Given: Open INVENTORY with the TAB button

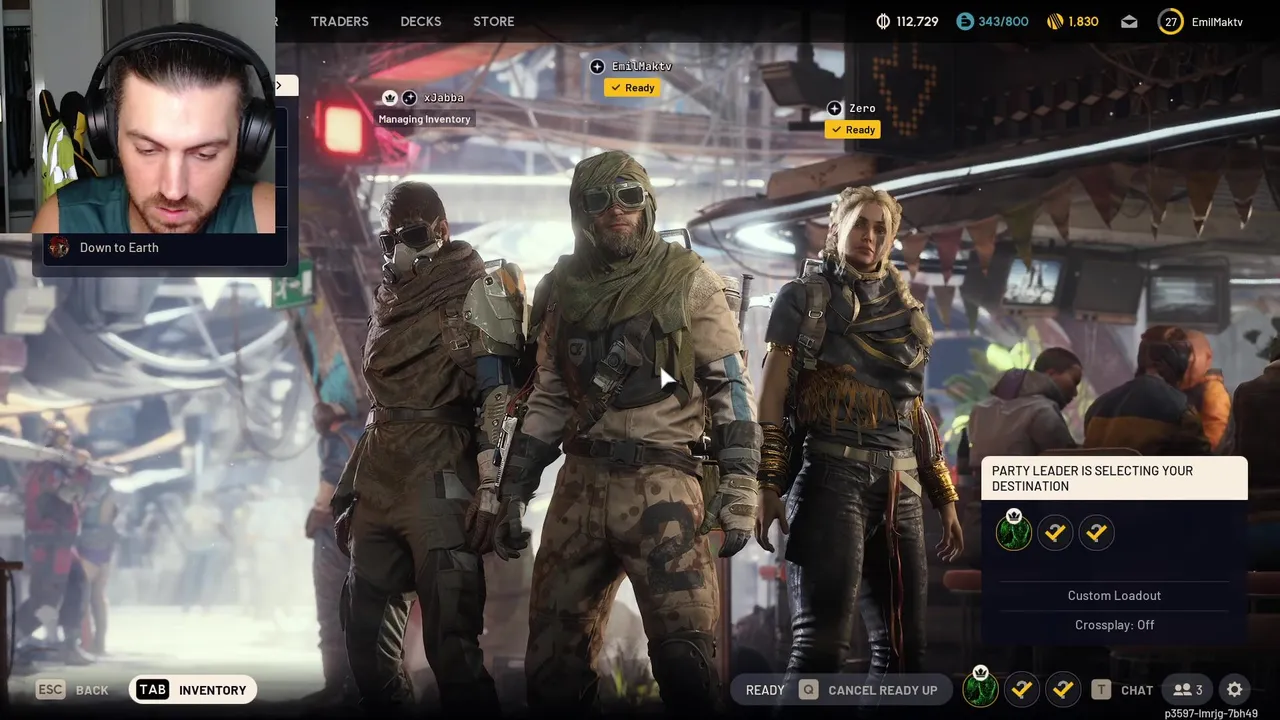Looking at the screenshot, I should [193, 690].
